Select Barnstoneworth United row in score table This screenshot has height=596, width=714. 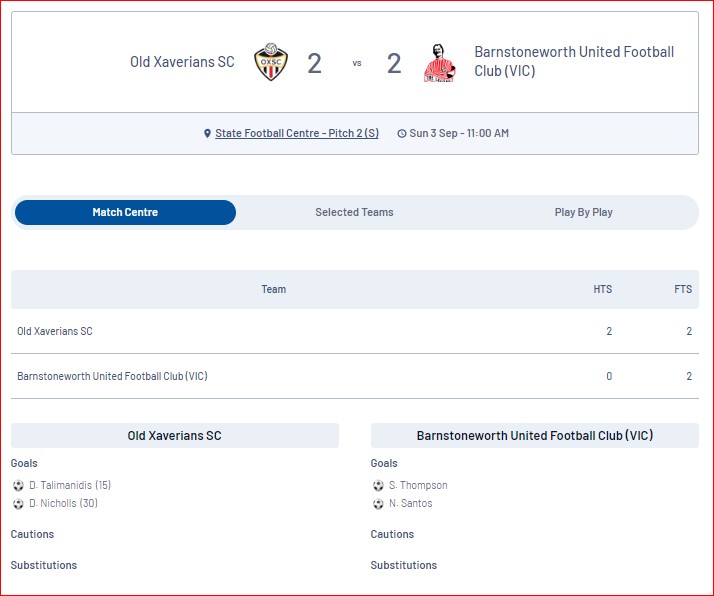coord(355,376)
